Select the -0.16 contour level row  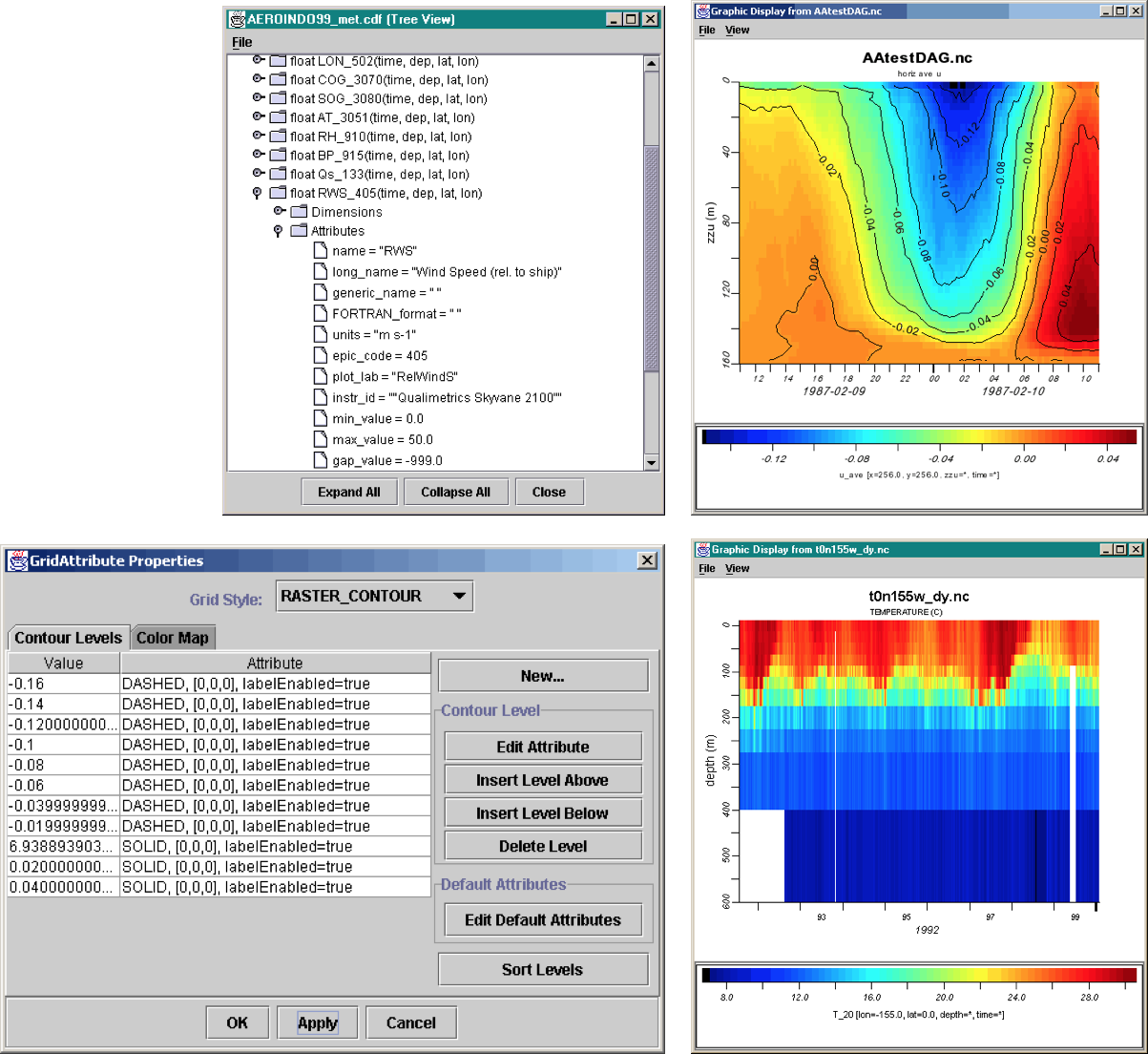point(219,684)
